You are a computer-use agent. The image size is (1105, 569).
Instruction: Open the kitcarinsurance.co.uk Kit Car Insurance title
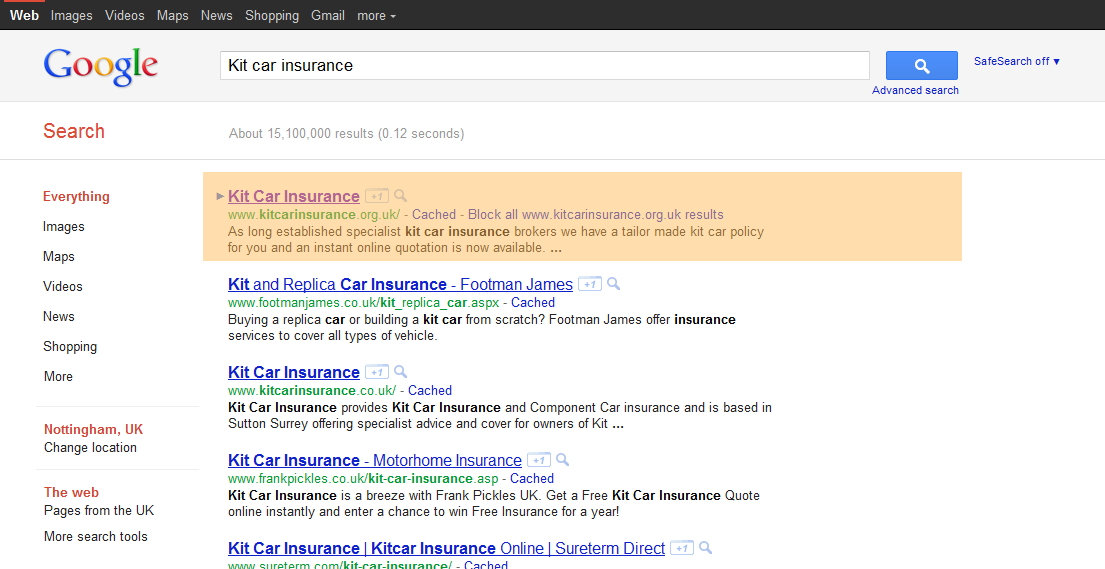click(294, 372)
